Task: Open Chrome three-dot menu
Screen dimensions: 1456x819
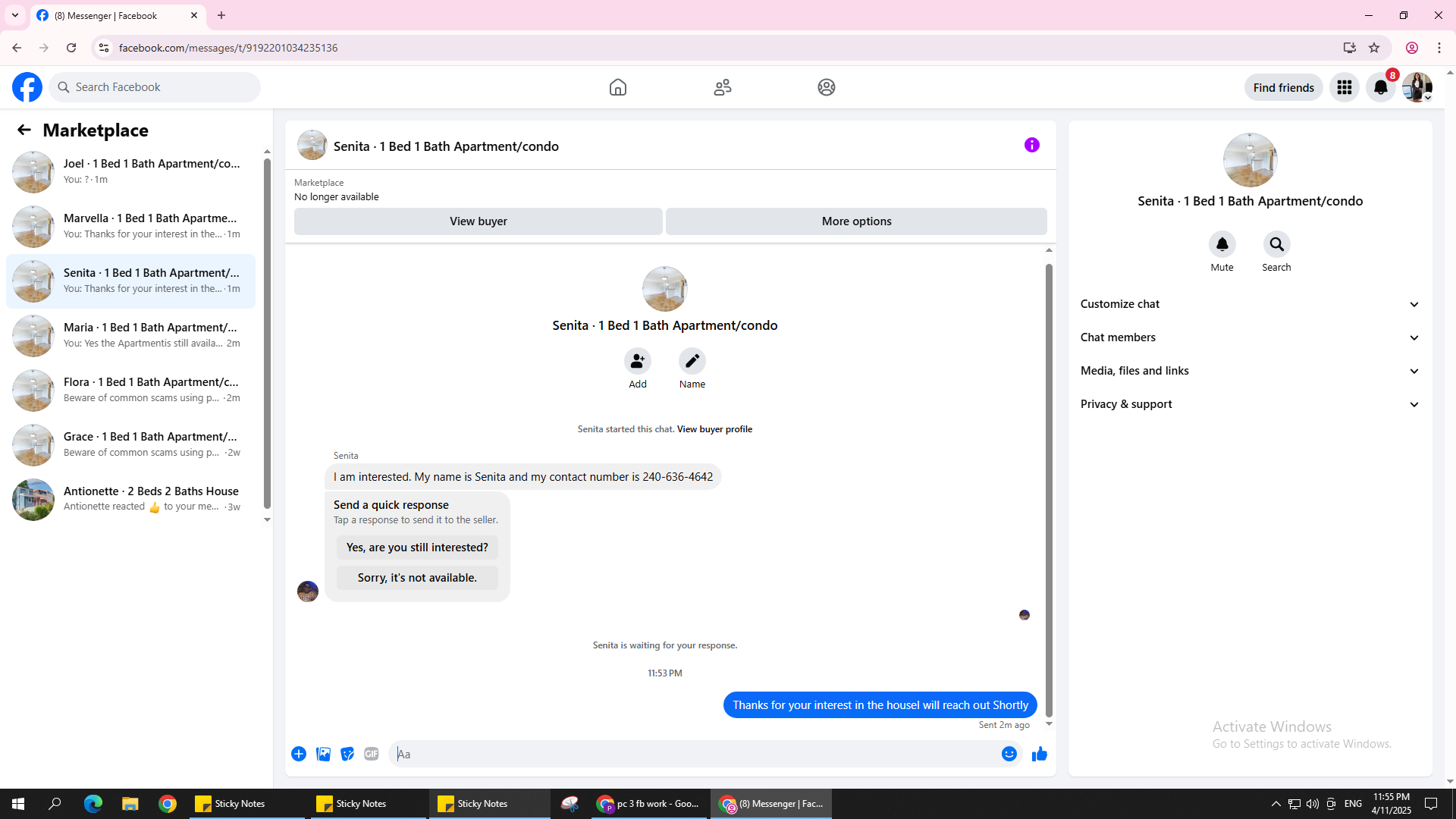Action: (1439, 48)
